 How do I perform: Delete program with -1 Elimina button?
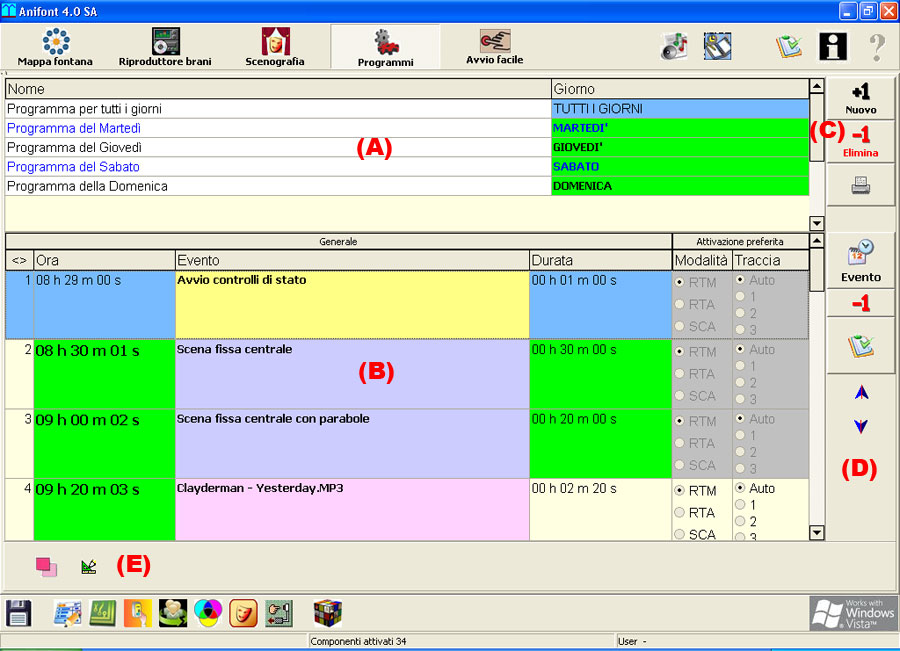coord(860,142)
